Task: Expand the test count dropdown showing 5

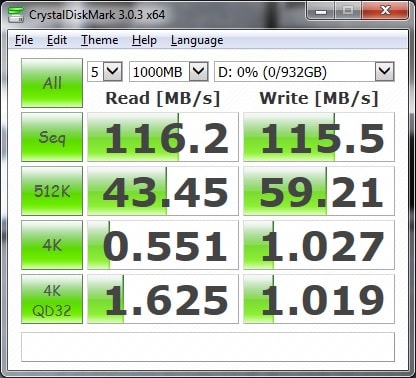Action: [x=113, y=71]
